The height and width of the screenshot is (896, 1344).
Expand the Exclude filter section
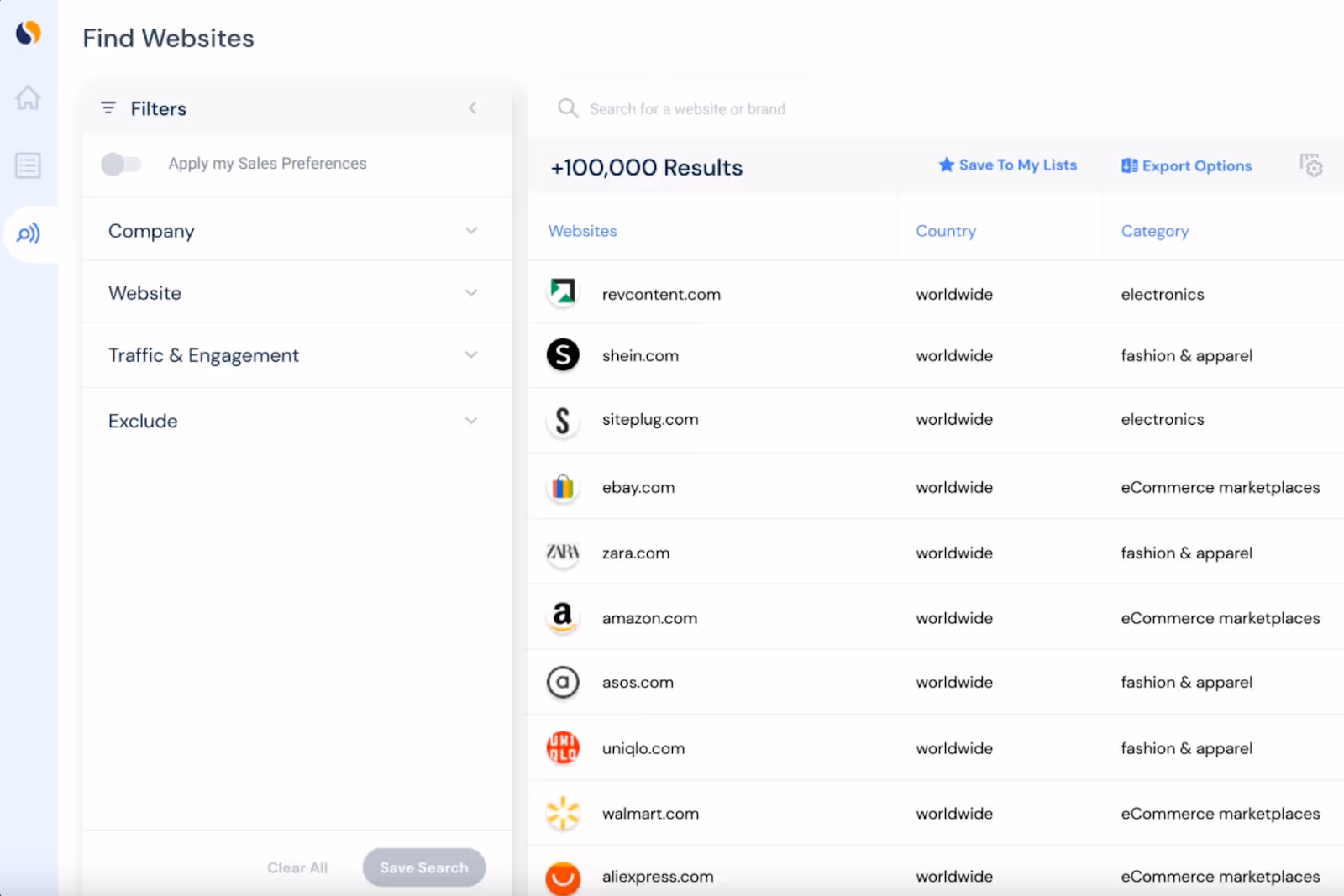(297, 421)
